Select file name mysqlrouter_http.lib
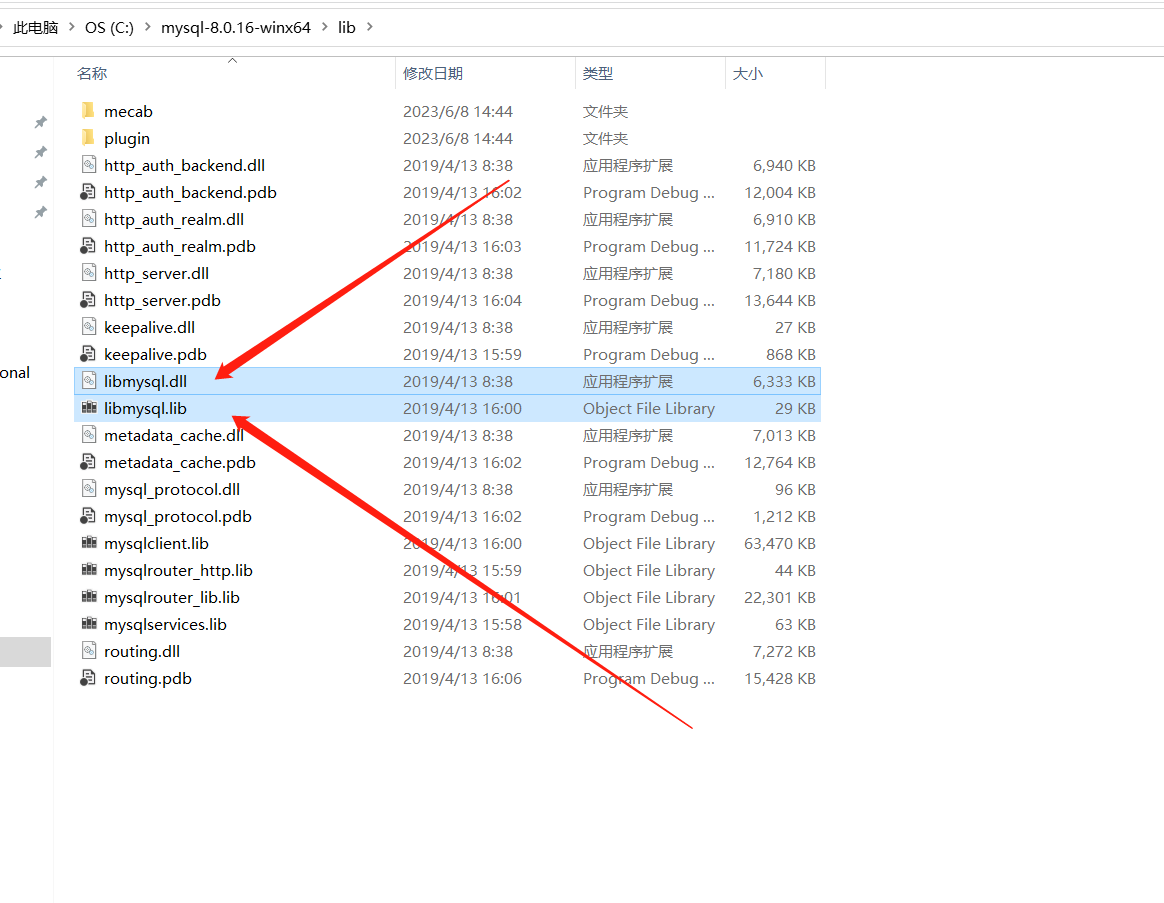The image size is (1164, 903). click(x=178, y=570)
